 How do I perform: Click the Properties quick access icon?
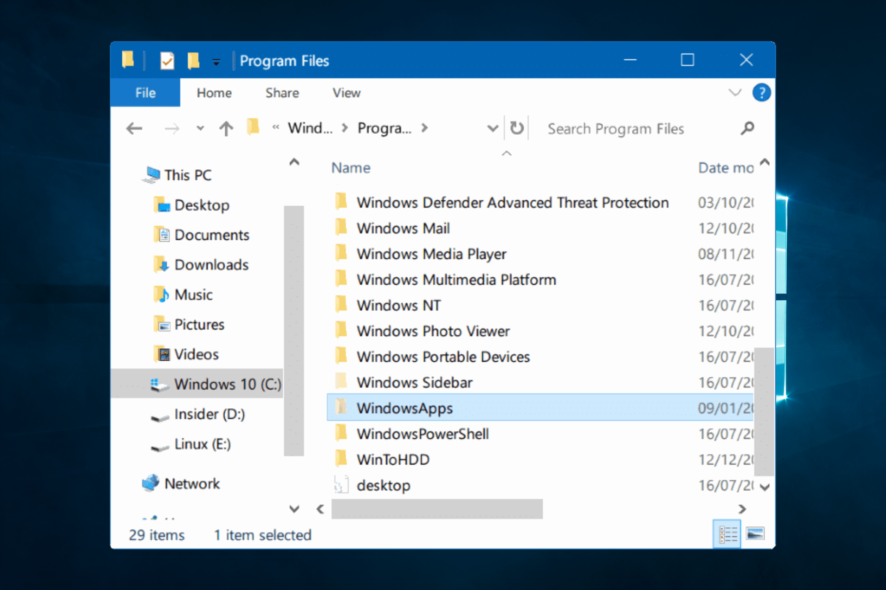point(167,60)
